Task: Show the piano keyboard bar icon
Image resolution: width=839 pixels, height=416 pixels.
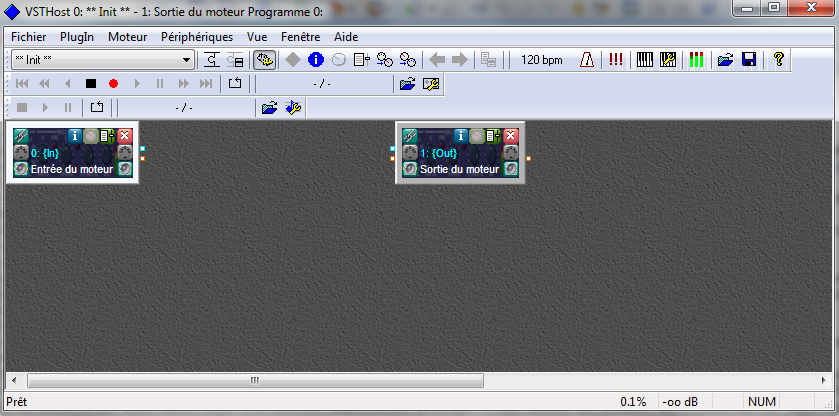Action: 645,60
